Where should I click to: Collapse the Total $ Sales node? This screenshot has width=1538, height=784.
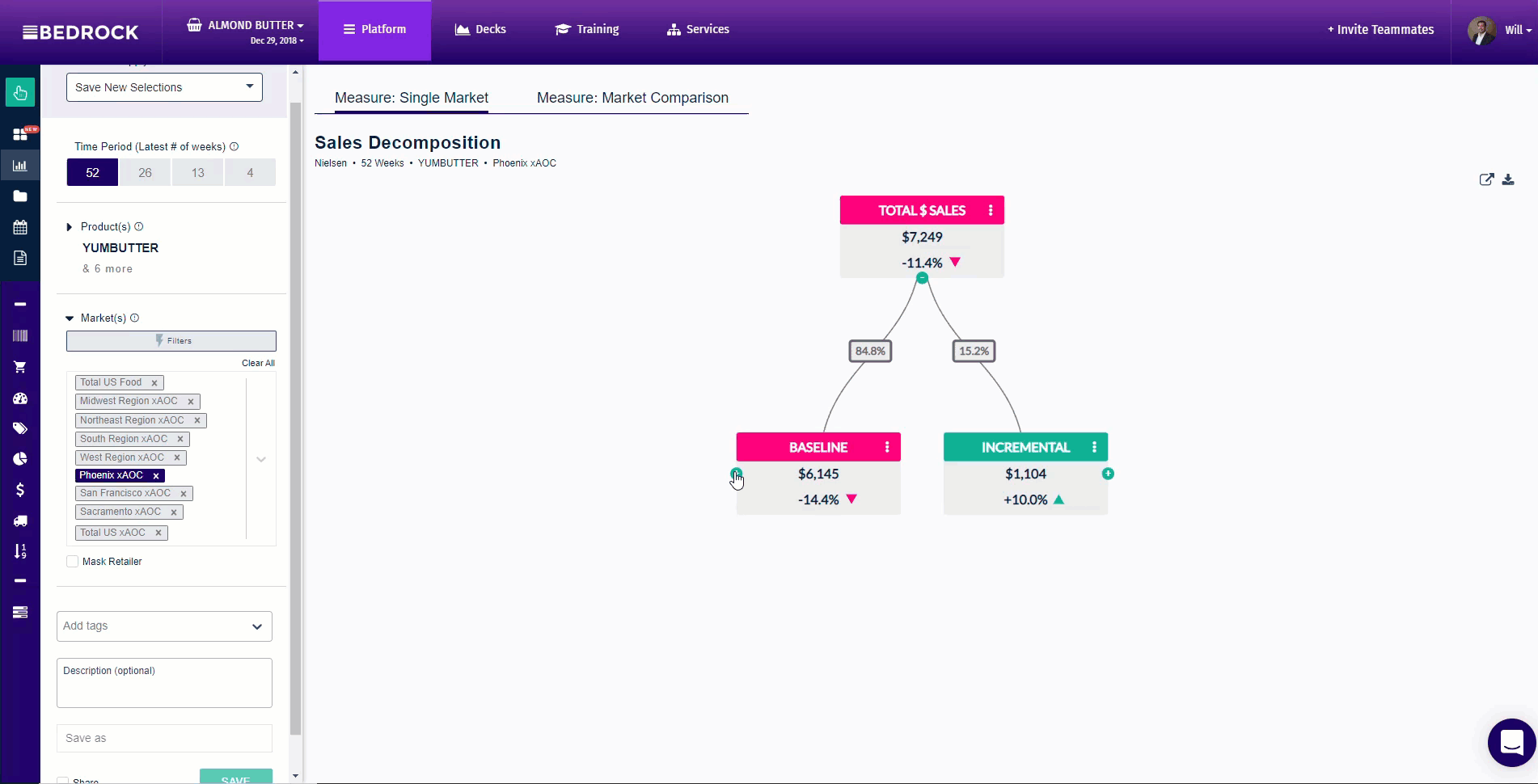[x=922, y=278]
